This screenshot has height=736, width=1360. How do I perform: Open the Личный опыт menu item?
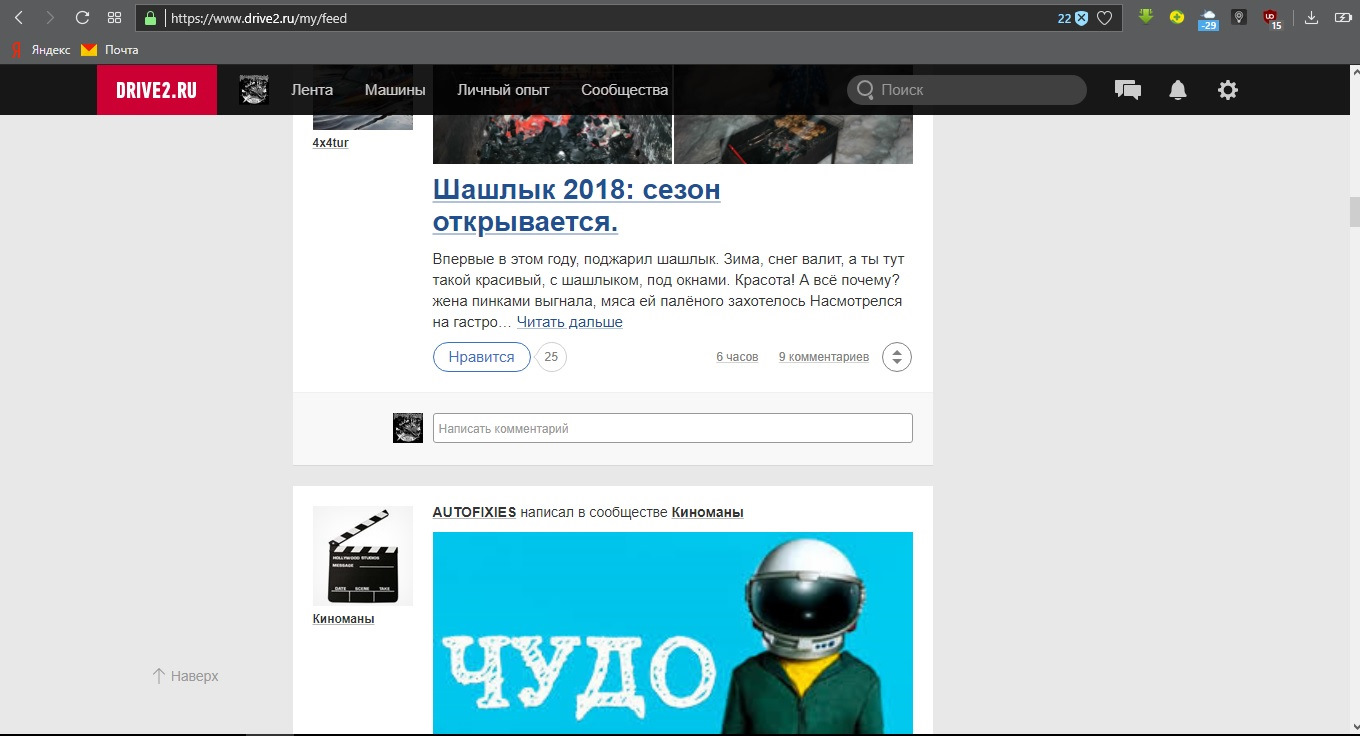point(503,90)
